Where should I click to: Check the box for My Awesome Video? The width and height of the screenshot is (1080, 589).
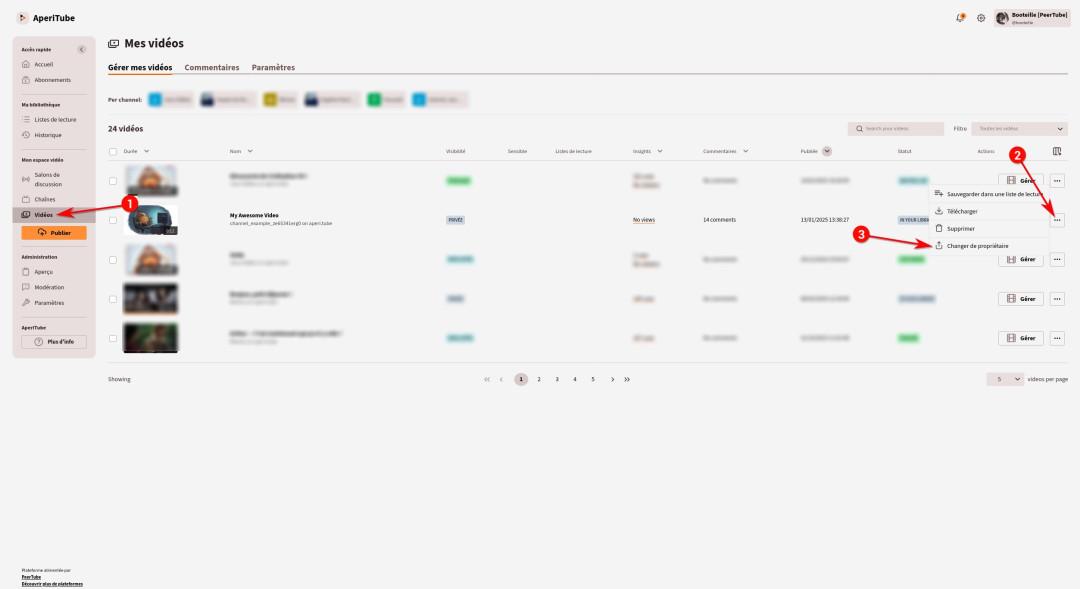point(113,220)
